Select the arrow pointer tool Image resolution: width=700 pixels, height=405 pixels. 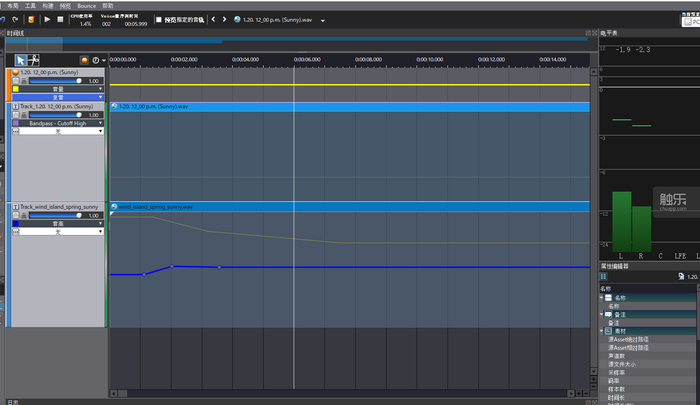click(20, 59)
